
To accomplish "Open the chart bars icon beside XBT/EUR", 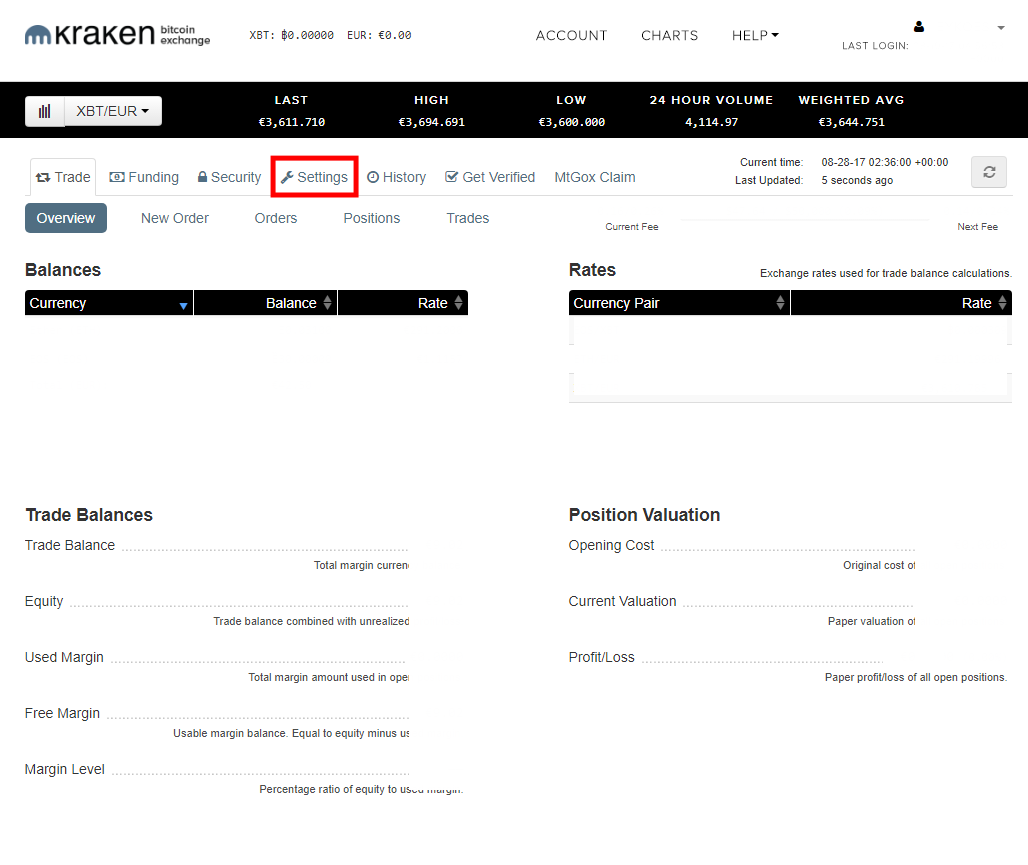I will click(x=45, y=111).
